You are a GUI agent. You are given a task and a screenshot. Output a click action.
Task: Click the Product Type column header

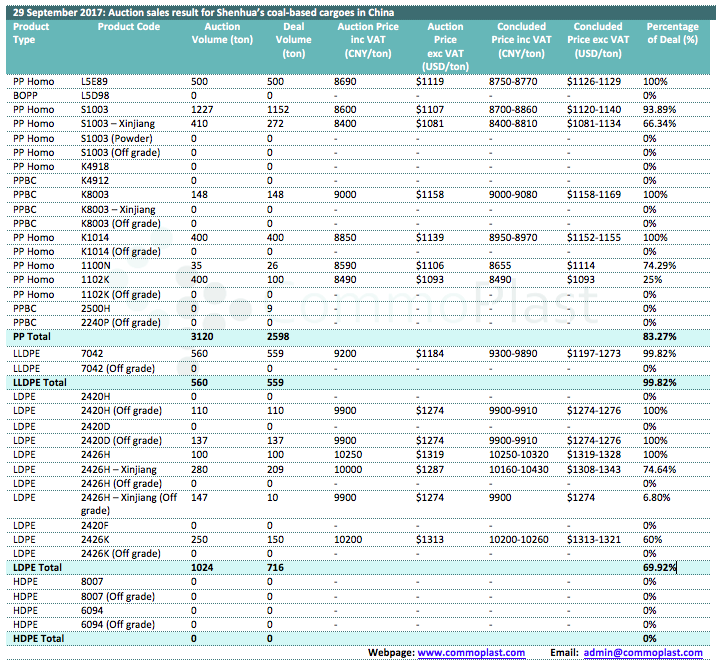[30, 33]
